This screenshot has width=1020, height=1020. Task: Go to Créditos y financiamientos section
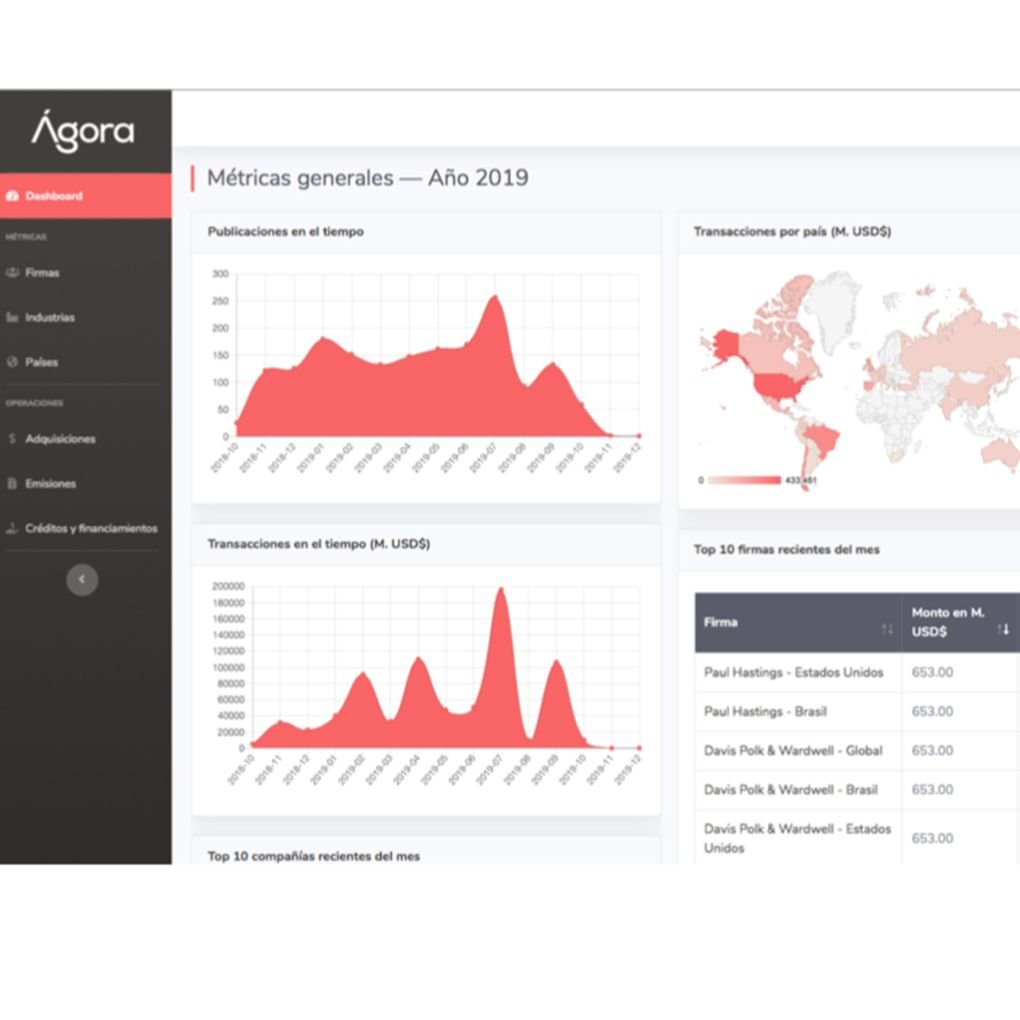(x=91, y=528)
